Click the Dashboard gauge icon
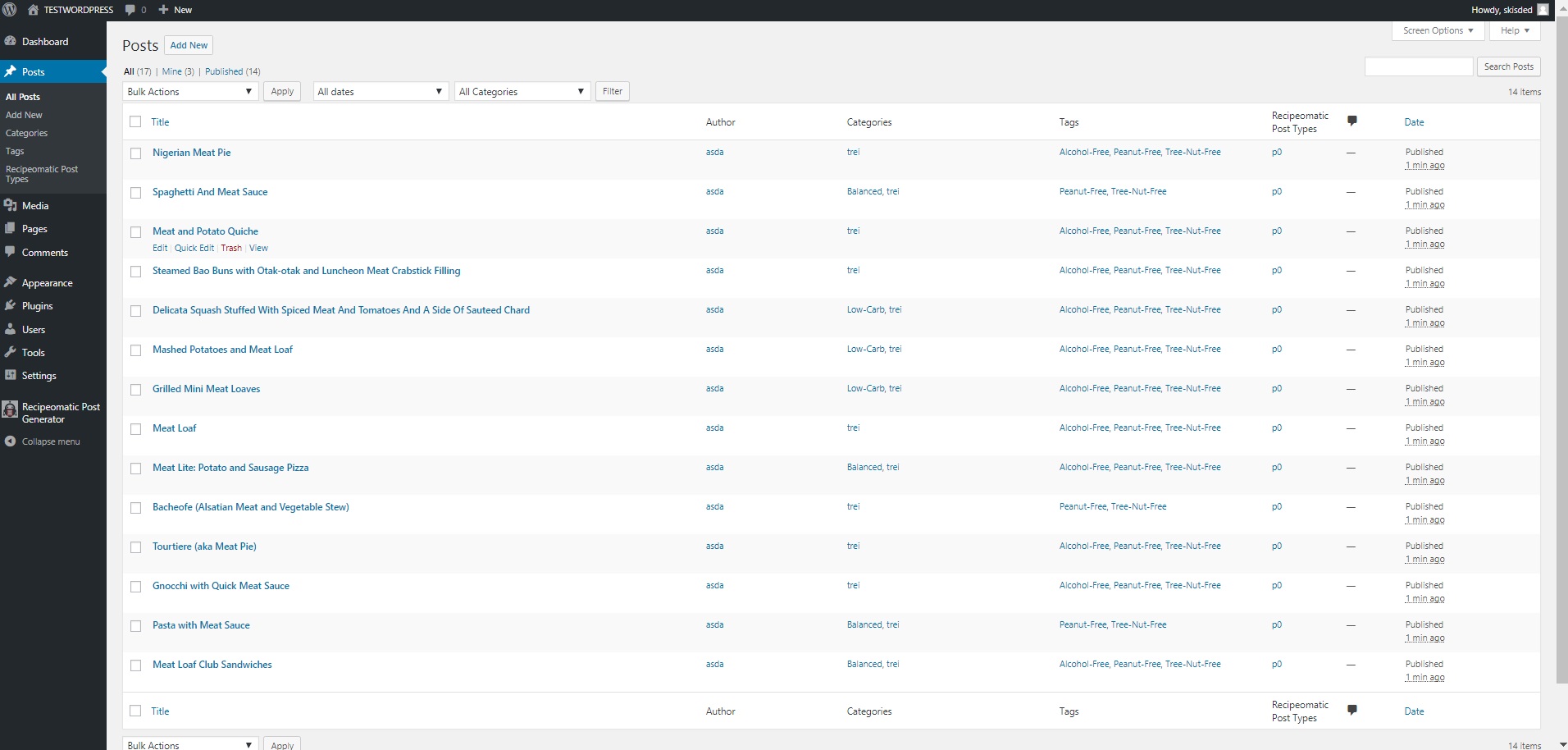The height and width of the screenshot is (750, 1568). click(x=10, y=41)
